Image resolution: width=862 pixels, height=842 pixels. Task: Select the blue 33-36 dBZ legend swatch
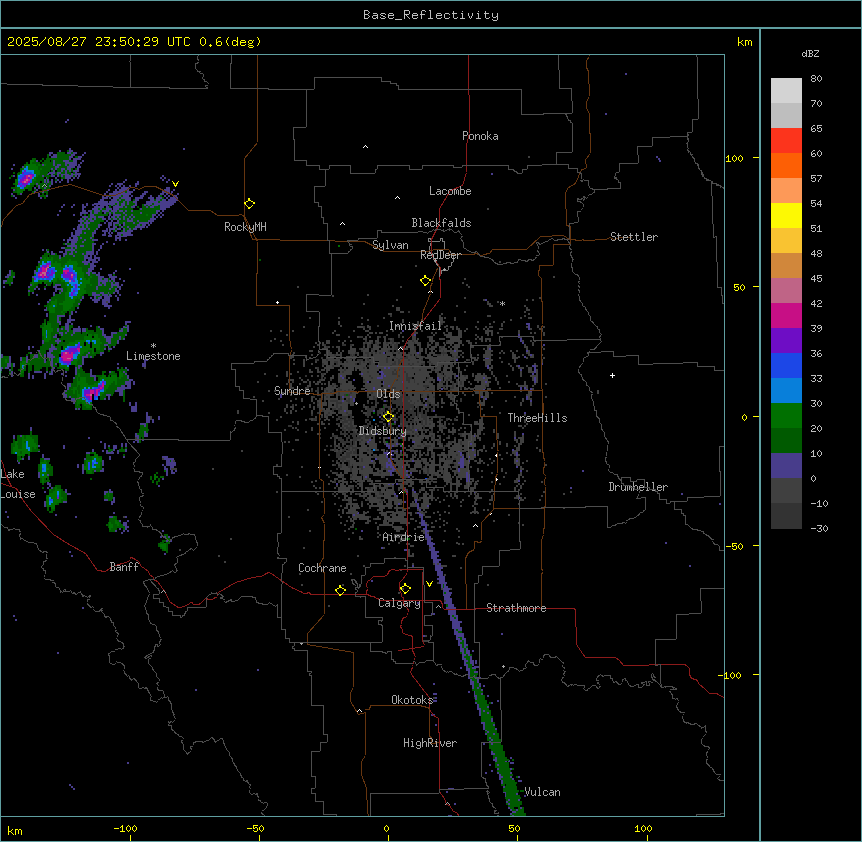[x=786, y=365]
